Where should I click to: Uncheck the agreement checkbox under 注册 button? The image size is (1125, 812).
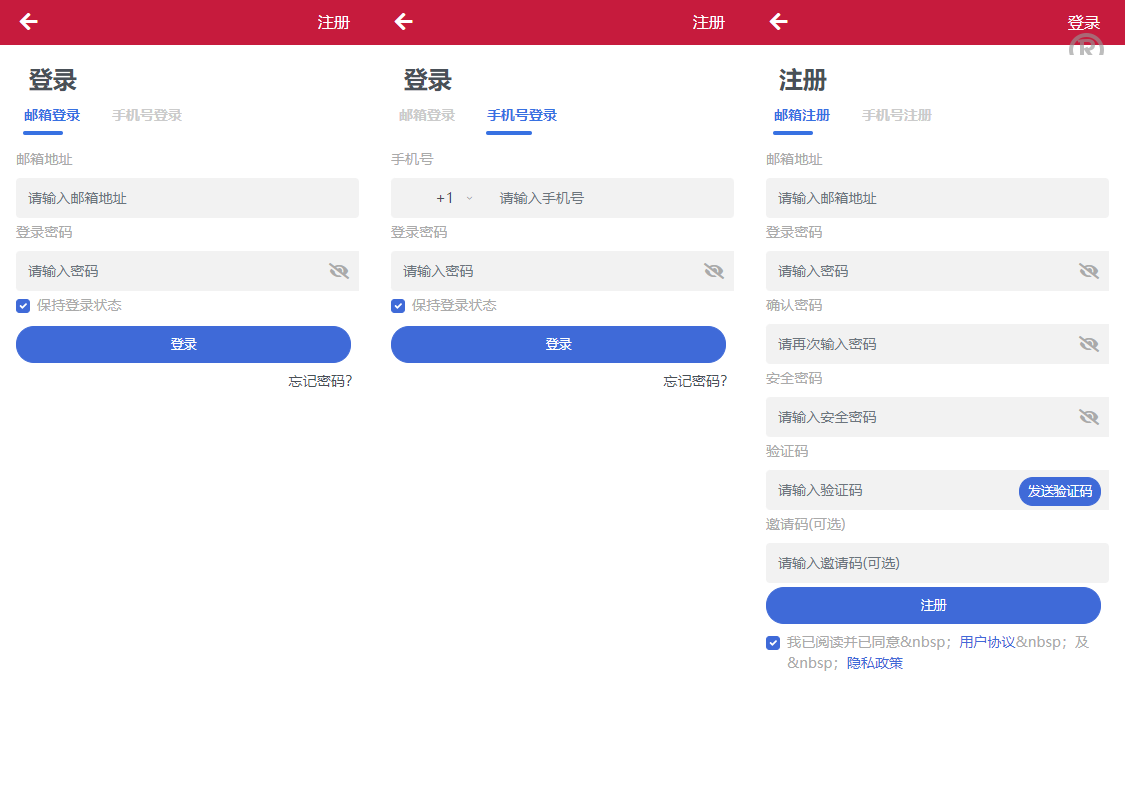773,643
